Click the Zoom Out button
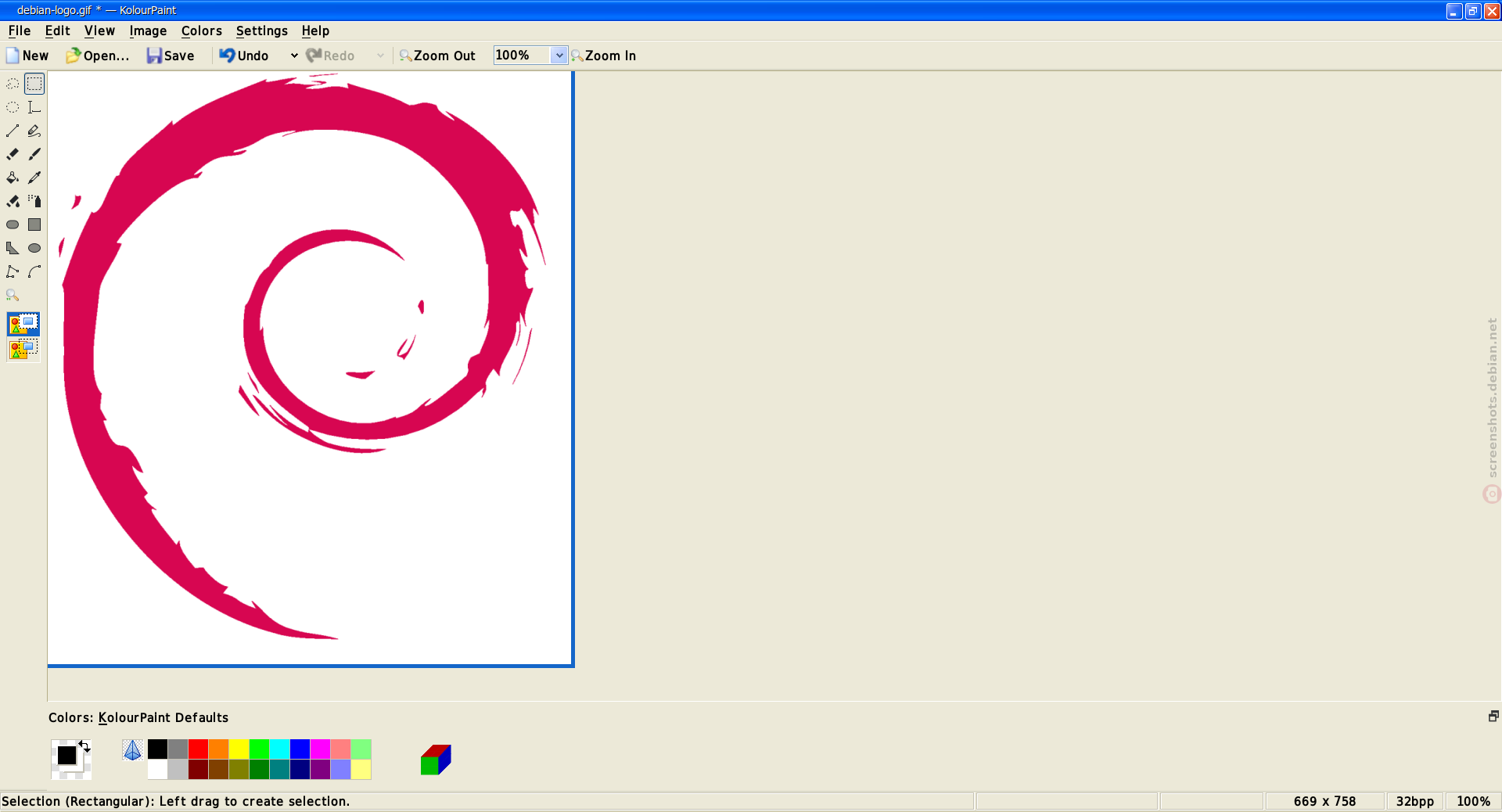1502x812 pixels. click(438, 56)
